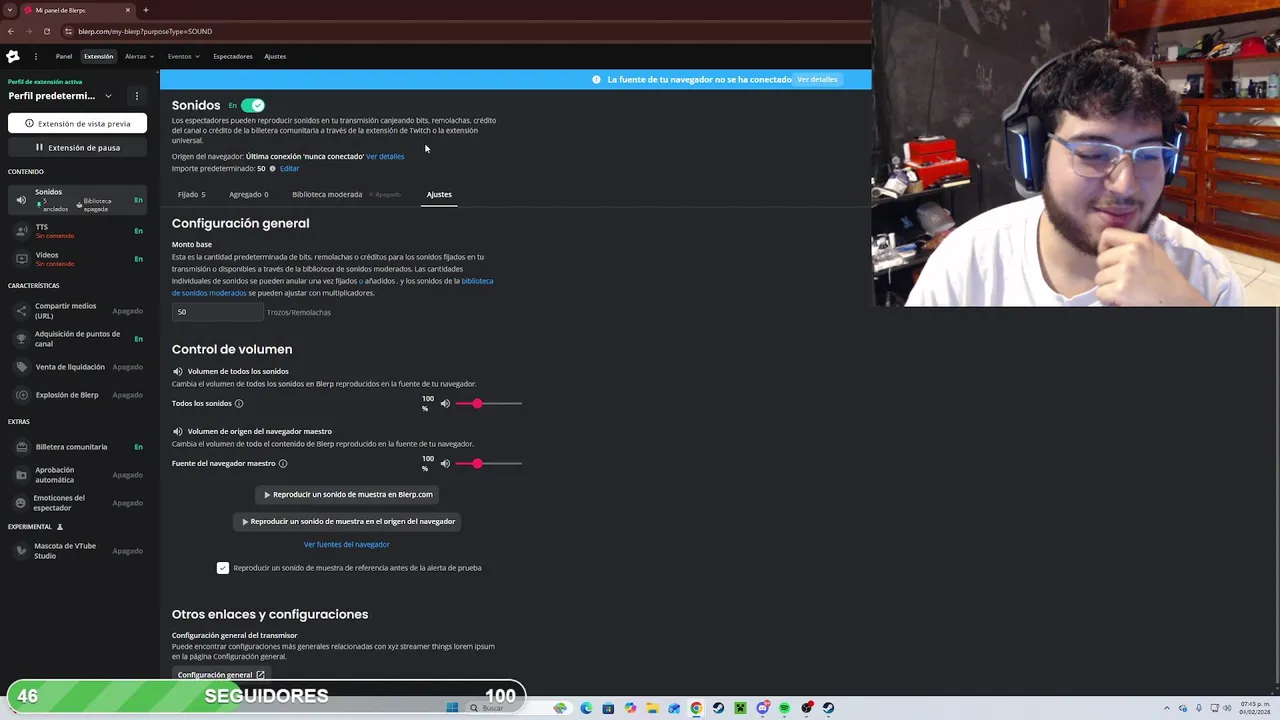
Task: Select the Ajustes tab under Sonidos
Action: [439, 194]
